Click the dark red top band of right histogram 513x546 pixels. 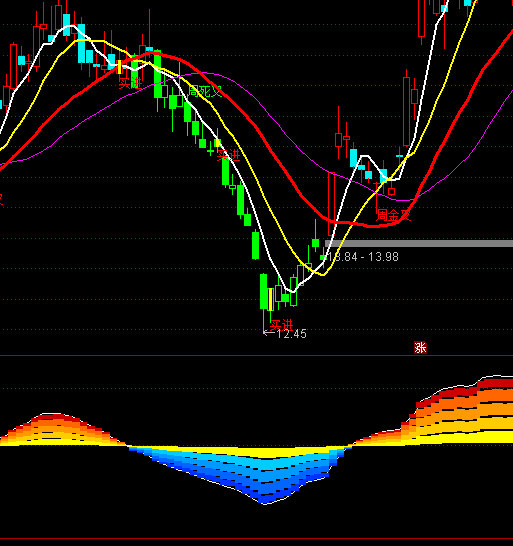click(x=495, y=383)
